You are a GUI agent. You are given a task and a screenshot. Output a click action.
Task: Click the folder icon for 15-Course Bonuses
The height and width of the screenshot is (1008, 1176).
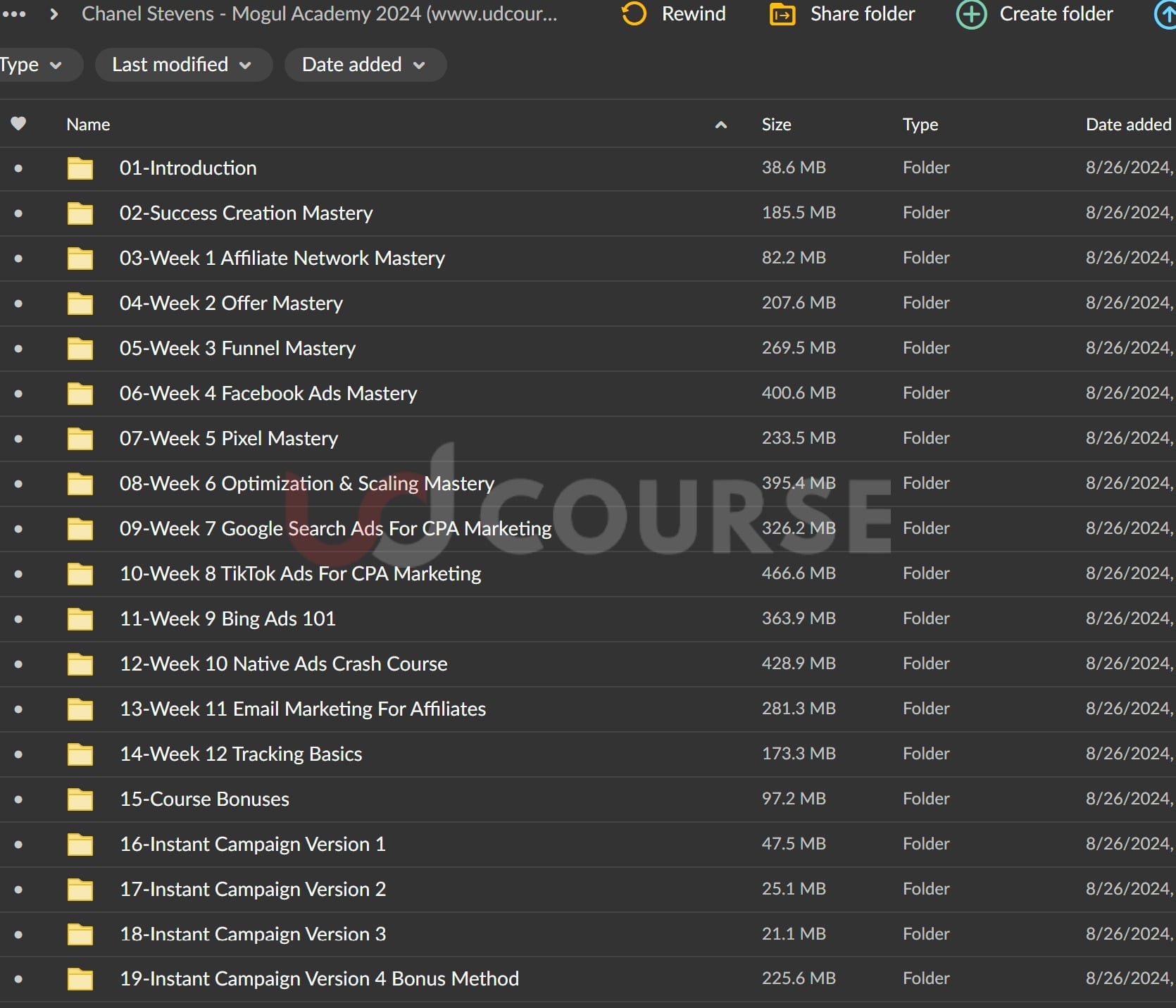click(80, 799)
